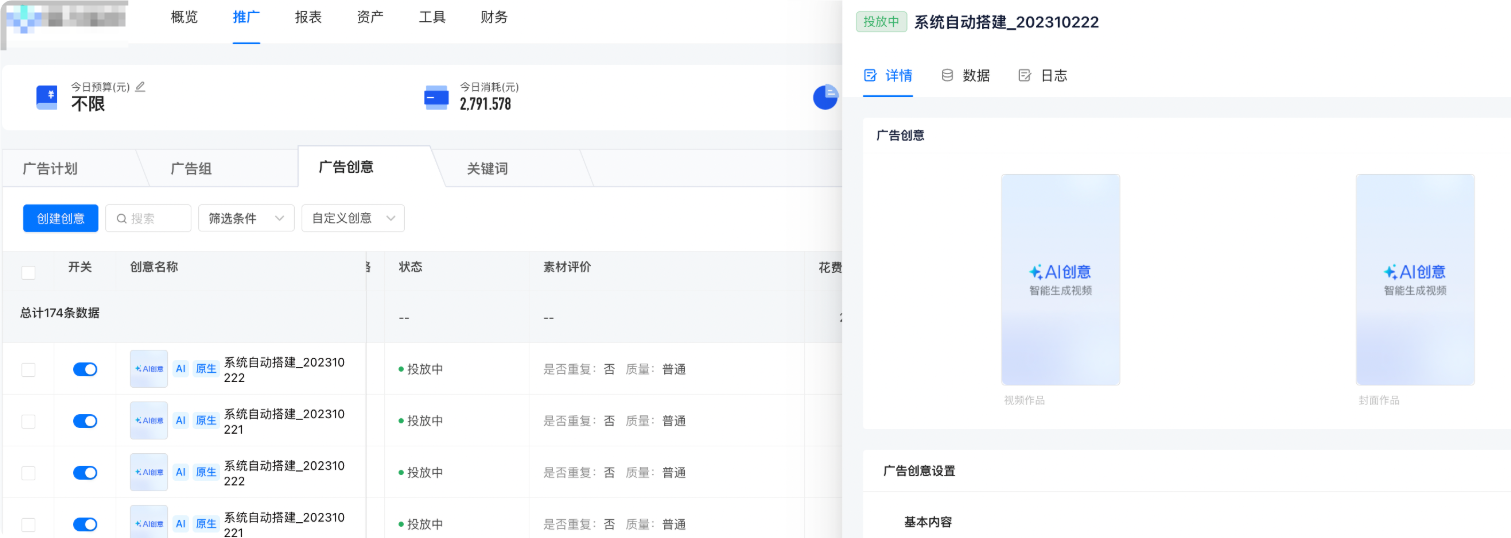Open the 工具 top navigation tab
The width and height of the screenshot is (1511, 538).
coord(432,17)
